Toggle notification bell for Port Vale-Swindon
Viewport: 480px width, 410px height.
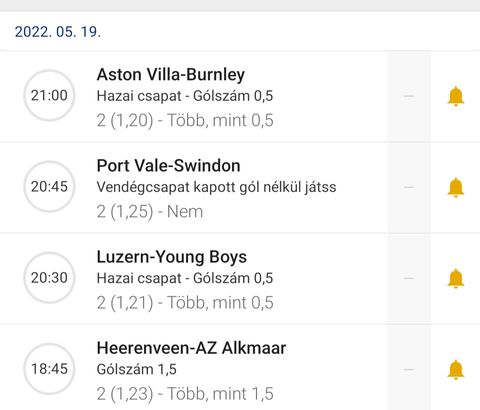point(456,187)
